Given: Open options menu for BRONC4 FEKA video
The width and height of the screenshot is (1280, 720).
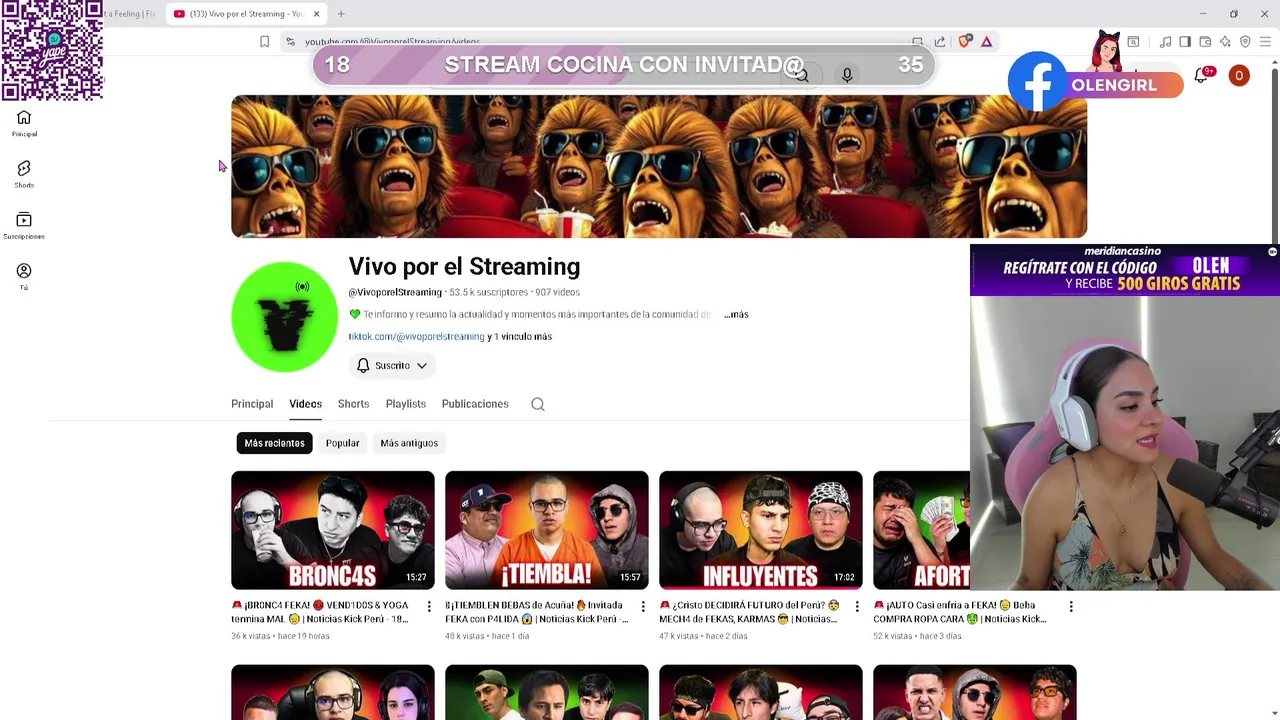Looking at the screenshot, I should [429, 606].
